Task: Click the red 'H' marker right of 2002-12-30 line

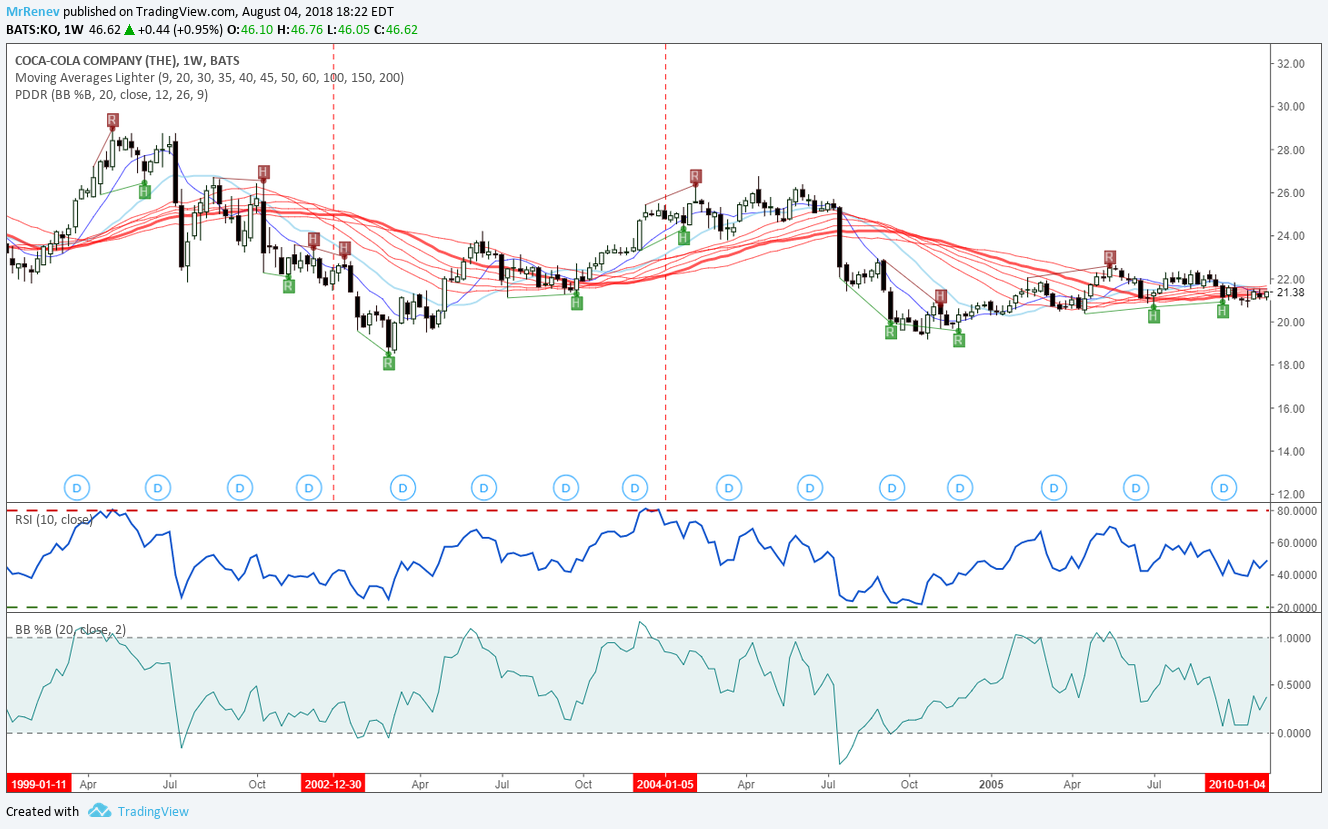Action: (x=344, y=248)
